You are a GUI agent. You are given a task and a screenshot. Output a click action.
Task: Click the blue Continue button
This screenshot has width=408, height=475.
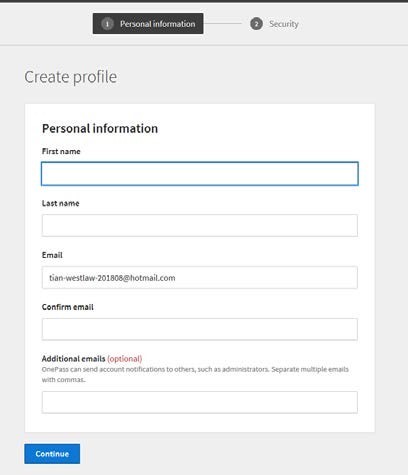[x=52, y=454]
